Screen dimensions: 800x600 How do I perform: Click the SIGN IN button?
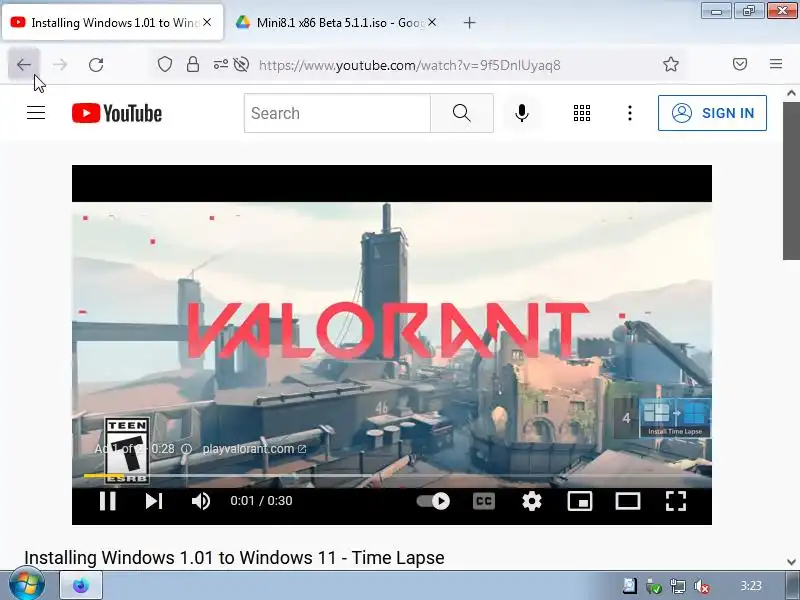pos(712,113)
